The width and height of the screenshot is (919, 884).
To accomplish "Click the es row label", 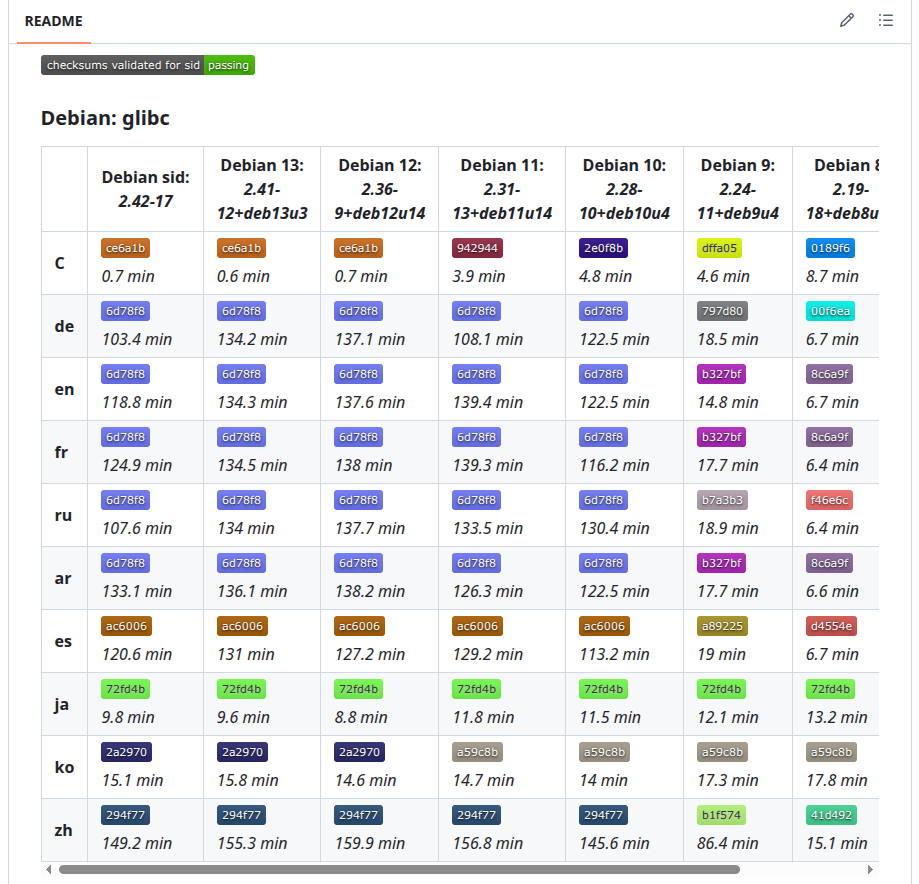I will [x=63, y=641].
